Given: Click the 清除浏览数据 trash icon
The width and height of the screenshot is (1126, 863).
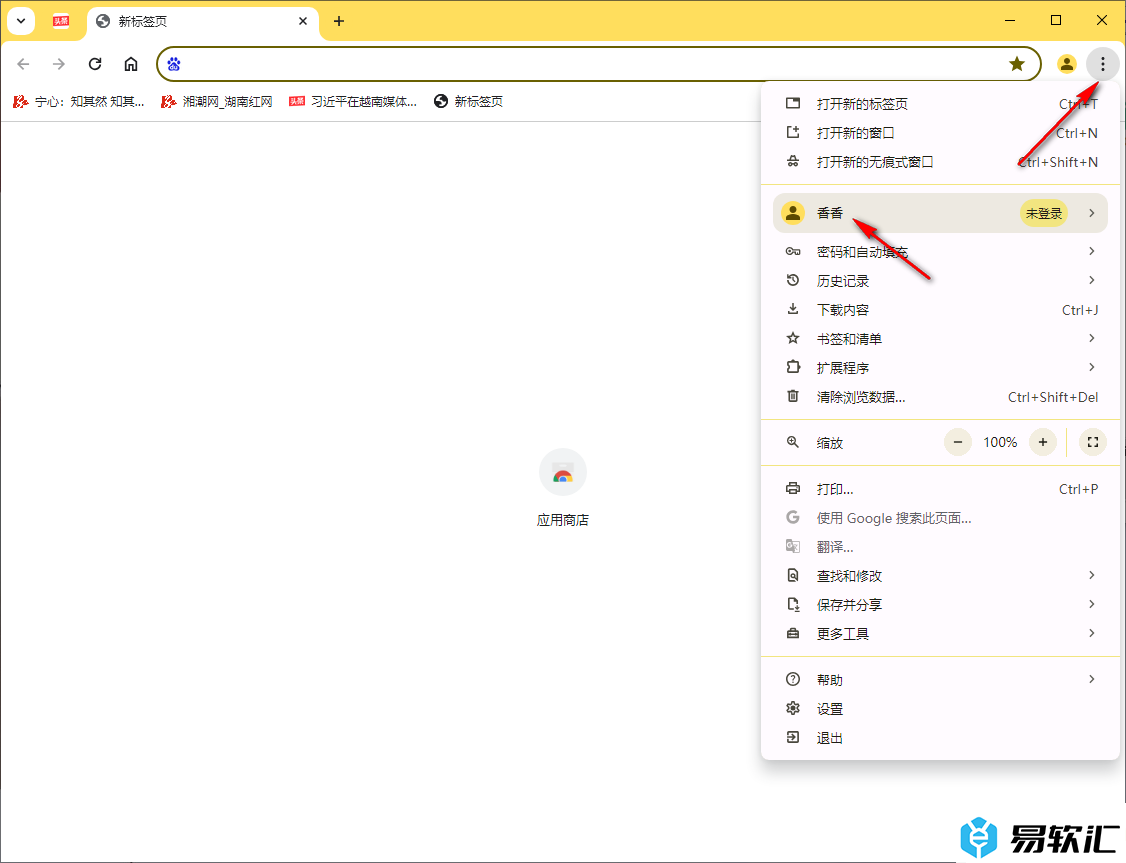Looking at the screenshot, I should [x=793, y=396].
